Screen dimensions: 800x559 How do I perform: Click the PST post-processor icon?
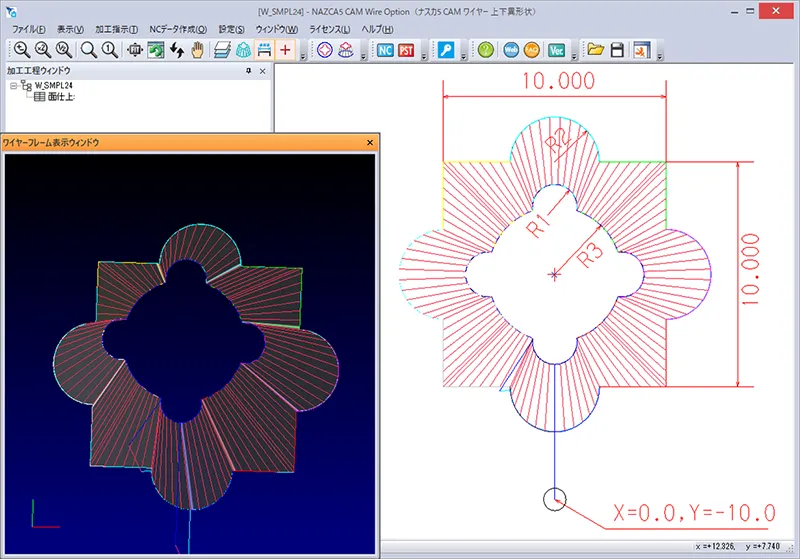pyautogui.click(x=407, y=50)
